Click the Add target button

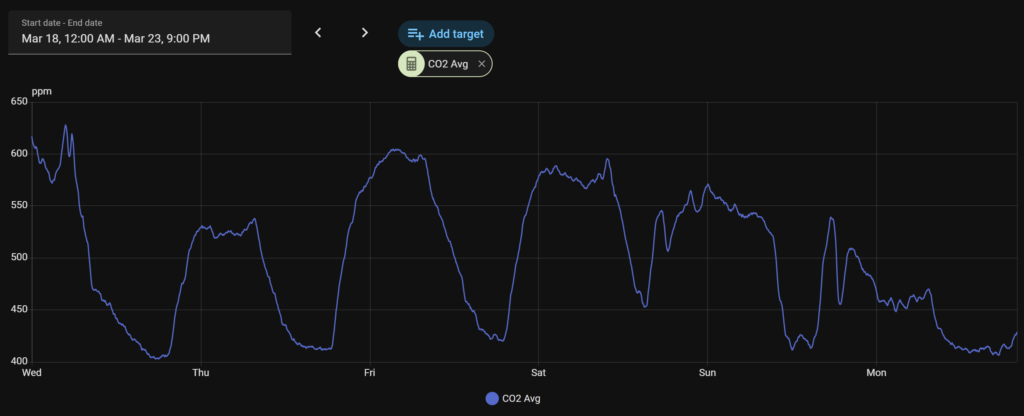(446, 33)
